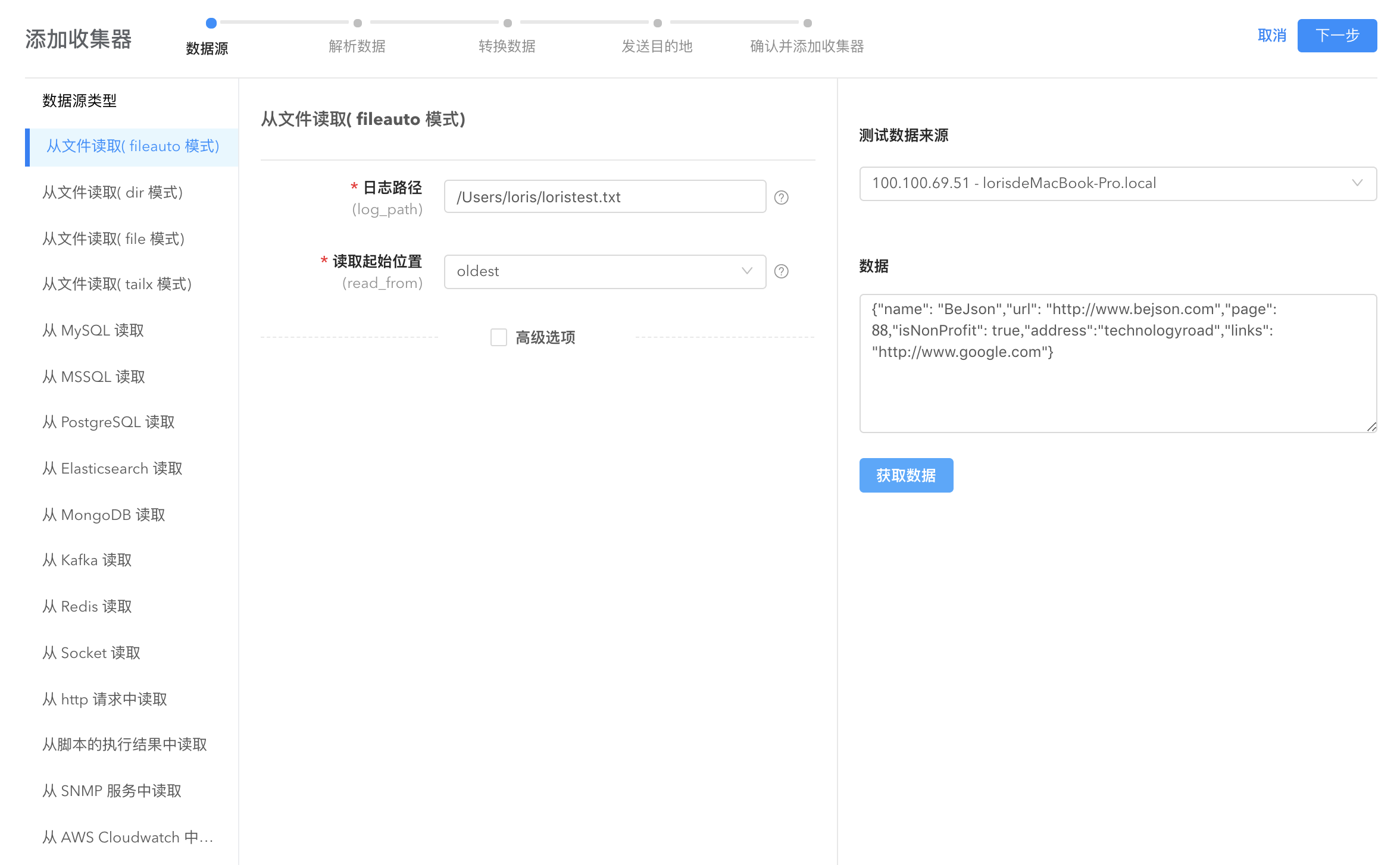Image resolution: width=1400 pixels, height=865 pixels.
Task: Choose 从 Kafka 读取 in source list
Action: click(x=87, y=560)
